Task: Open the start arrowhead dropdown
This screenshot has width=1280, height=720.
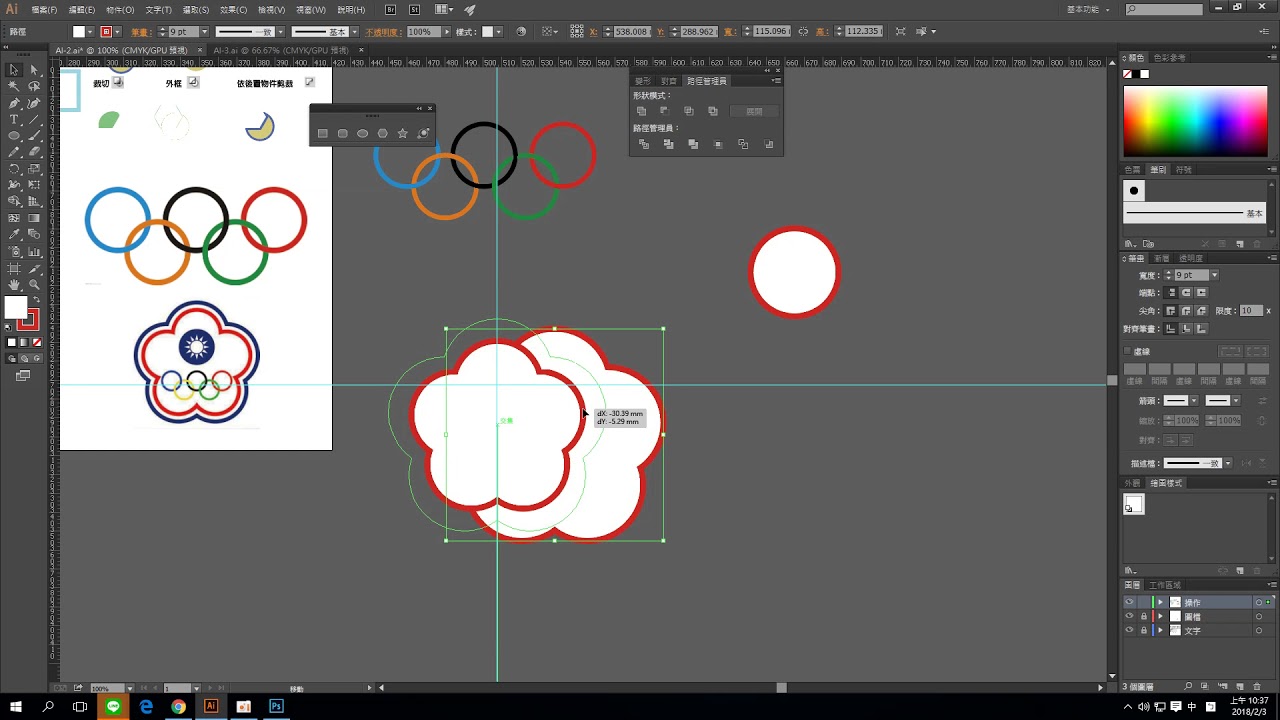Action: pos(1193,400)
